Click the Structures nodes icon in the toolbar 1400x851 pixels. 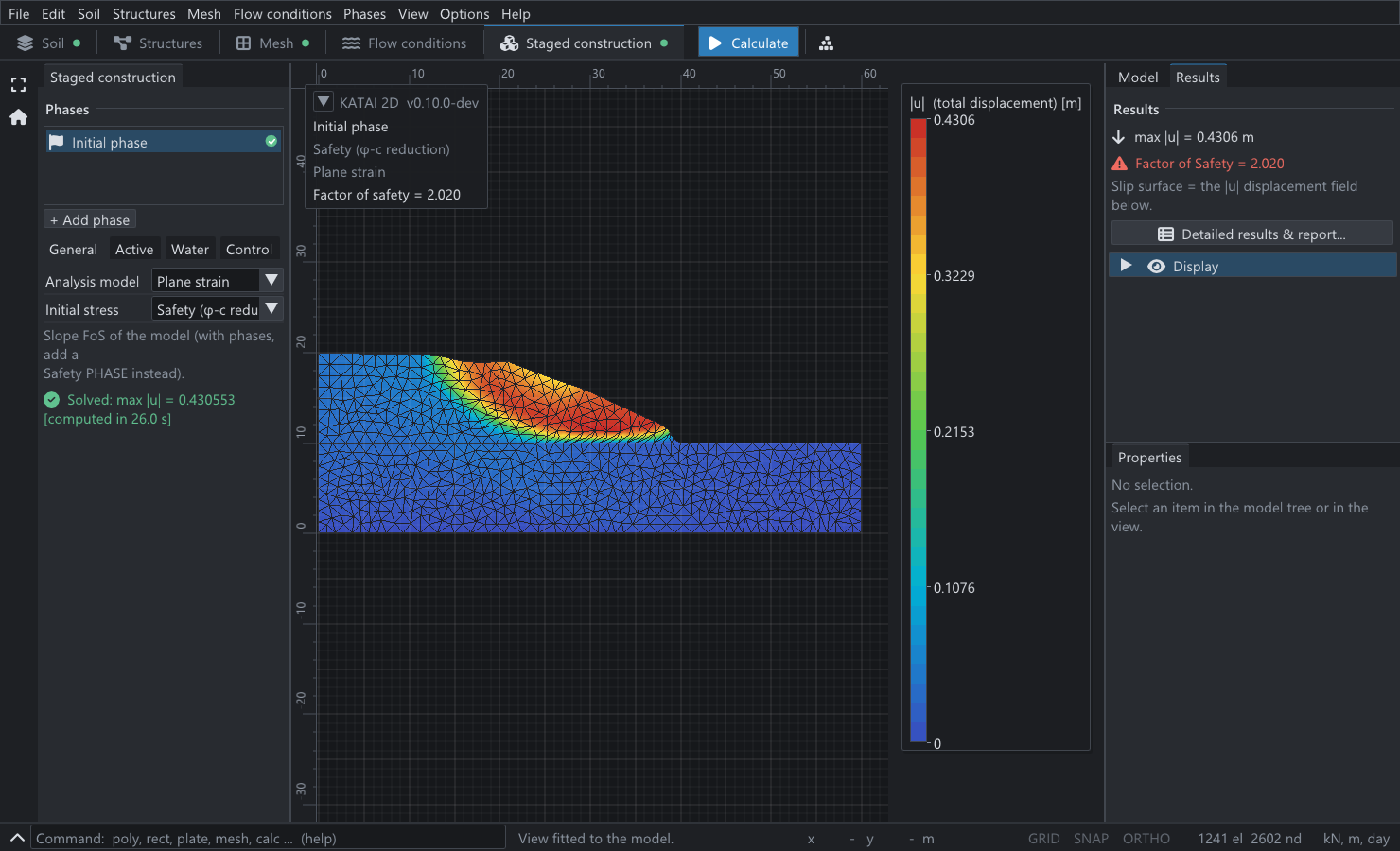pos(122,43)
